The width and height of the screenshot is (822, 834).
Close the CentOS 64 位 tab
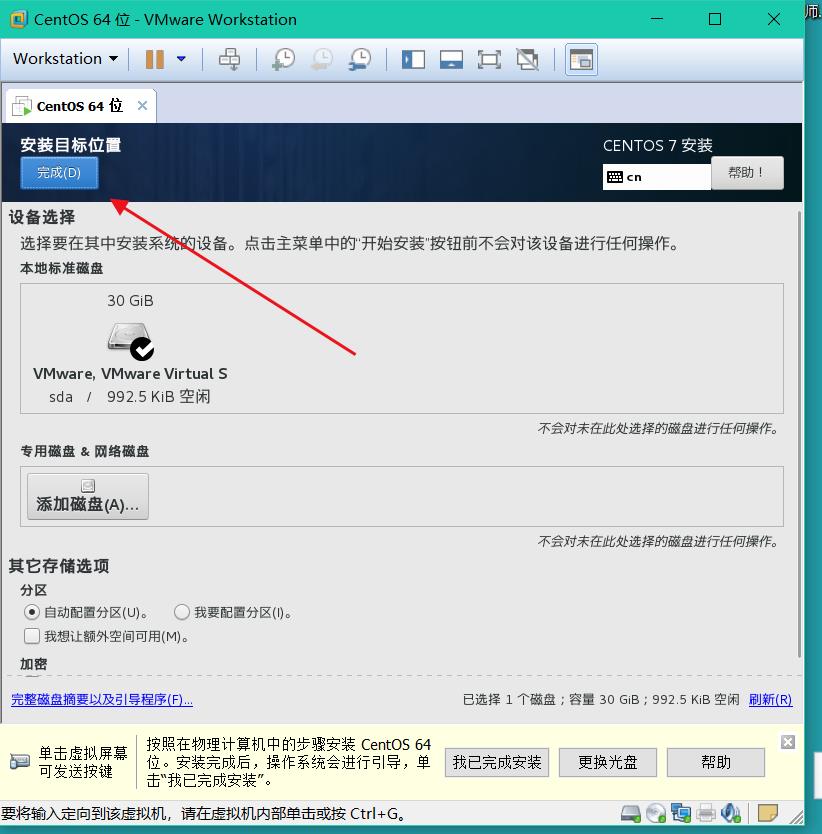coord(142,105)
